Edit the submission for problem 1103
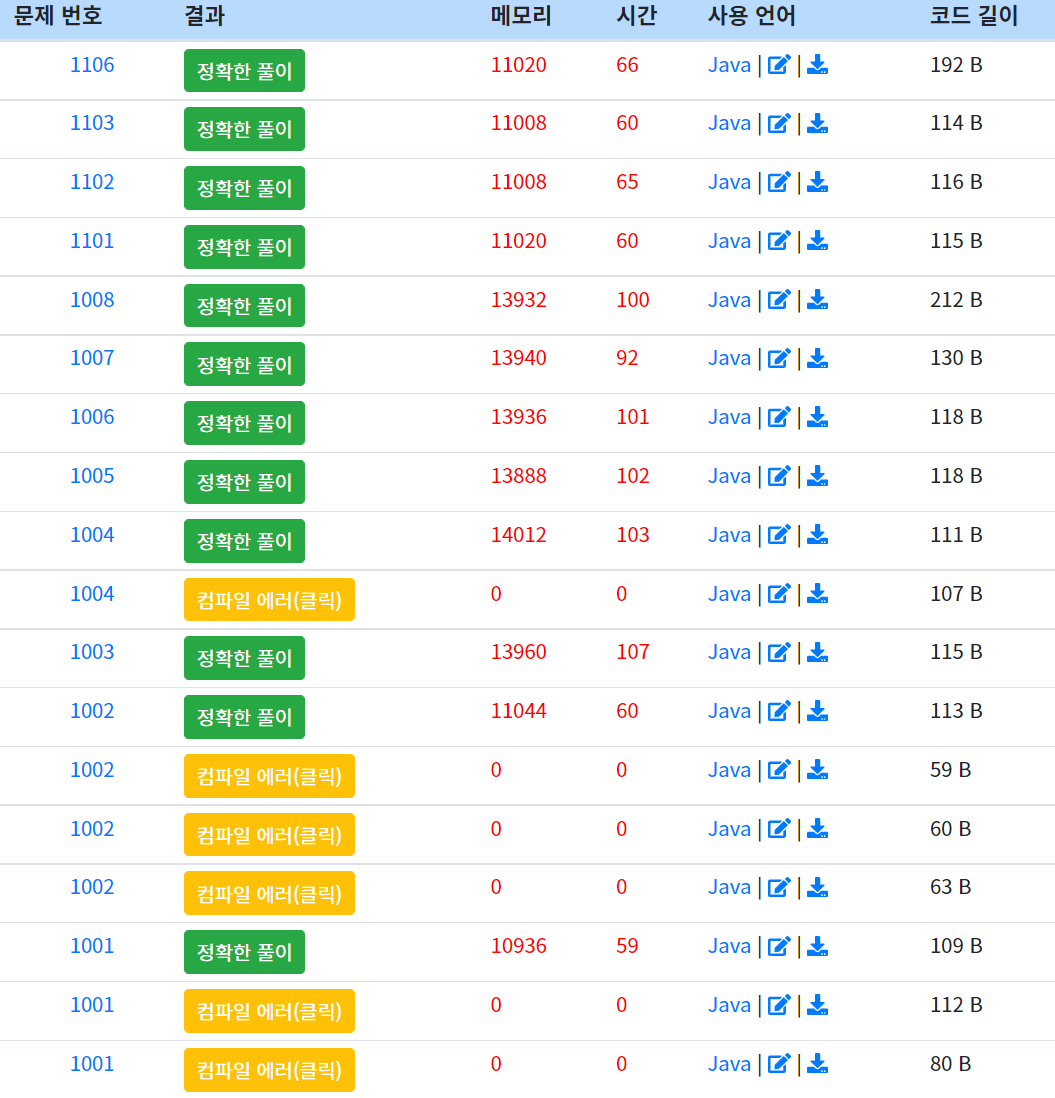1055x1098 pixels. pos(779,124)
